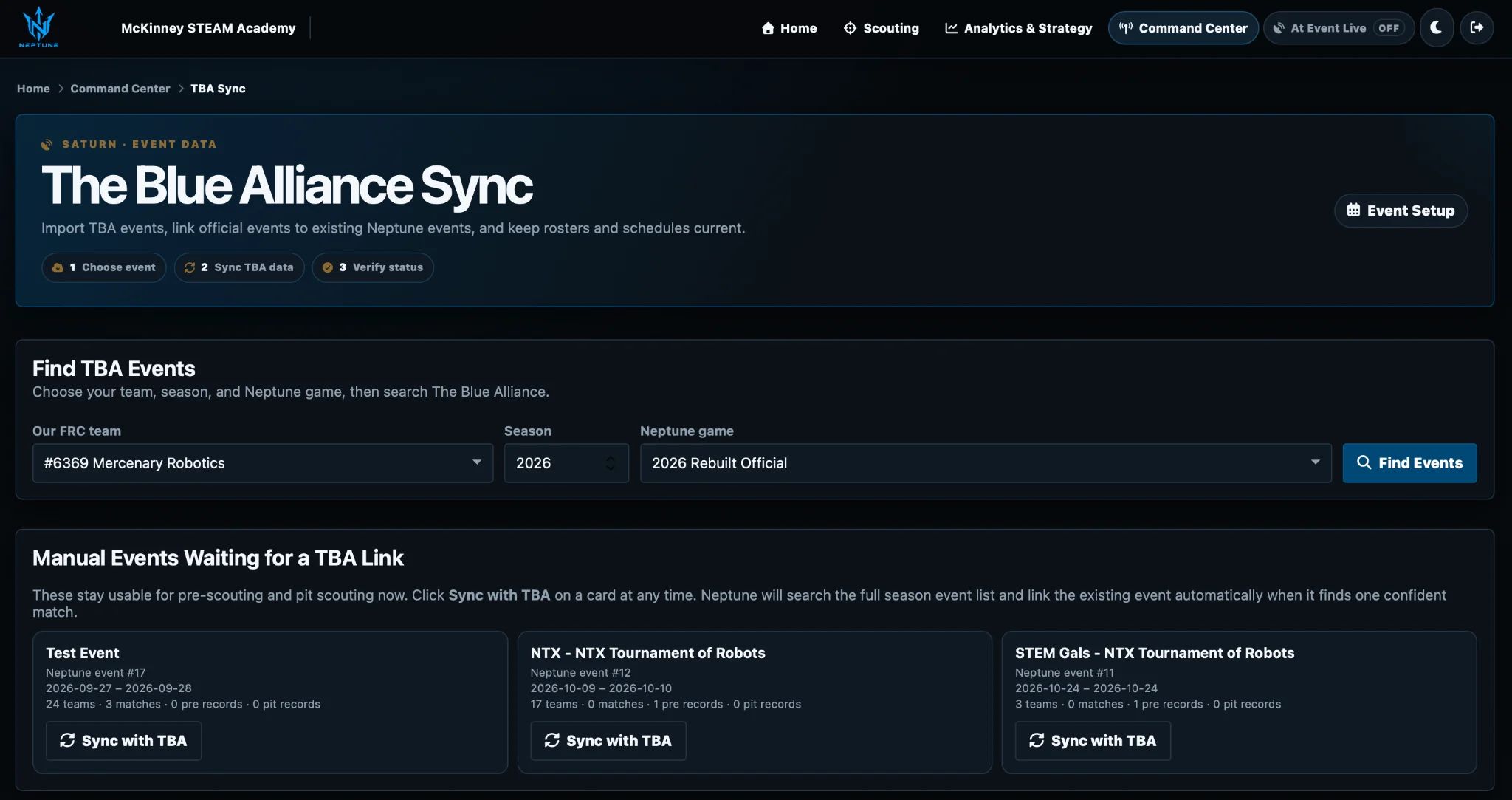Sync the Test Event with TBA

pos(123,741)
